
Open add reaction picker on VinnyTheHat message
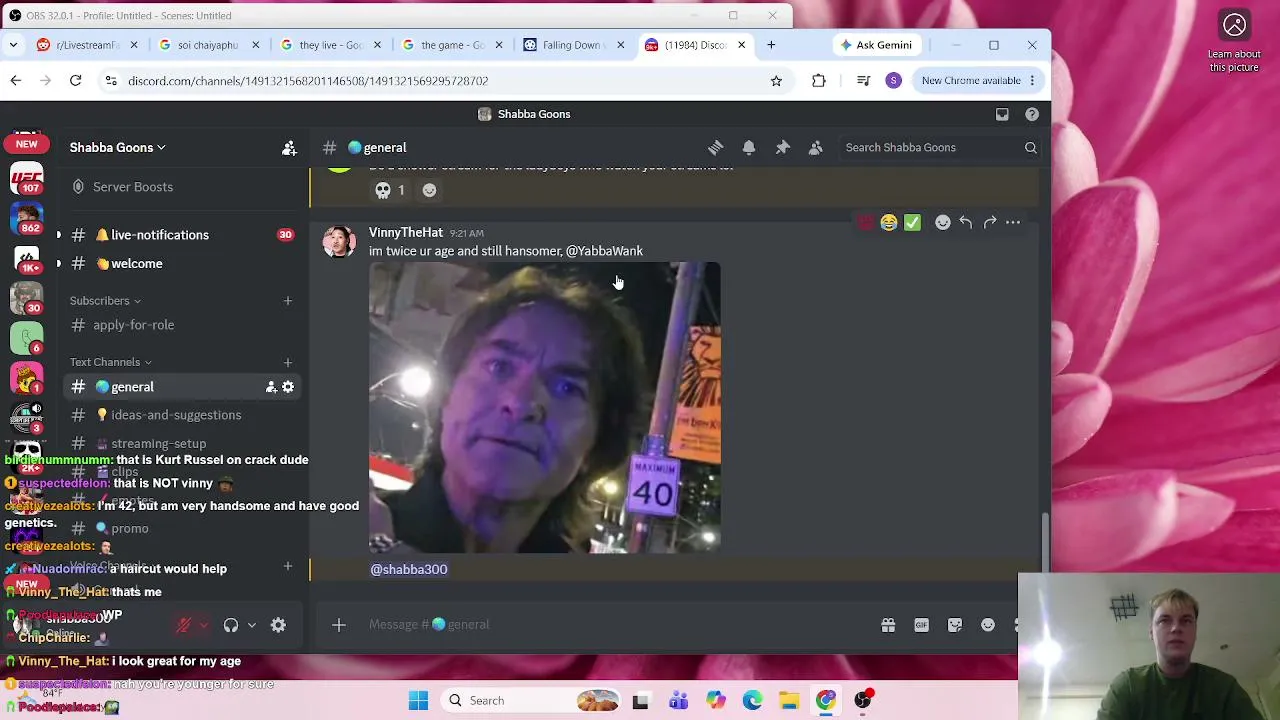942,223
